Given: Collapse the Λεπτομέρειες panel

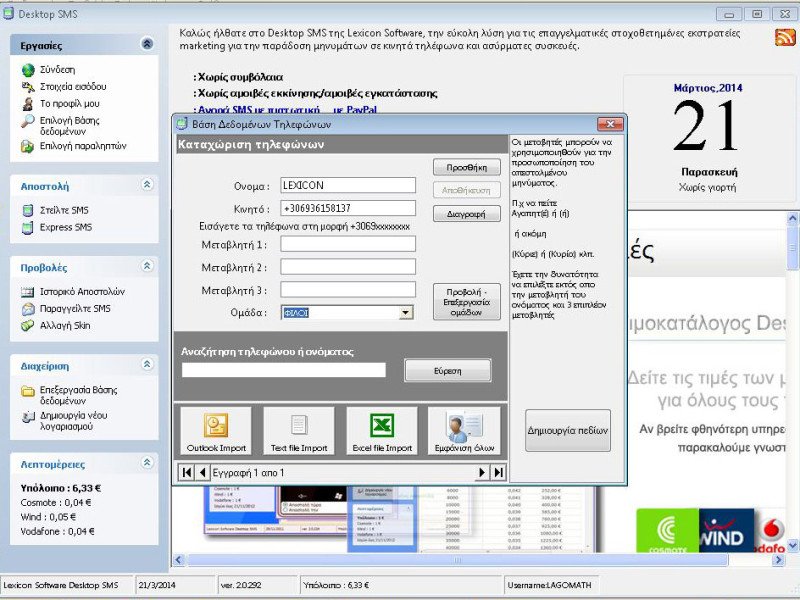Looking at the screenshot, I should pyautogui.click(x=147, y=463).
